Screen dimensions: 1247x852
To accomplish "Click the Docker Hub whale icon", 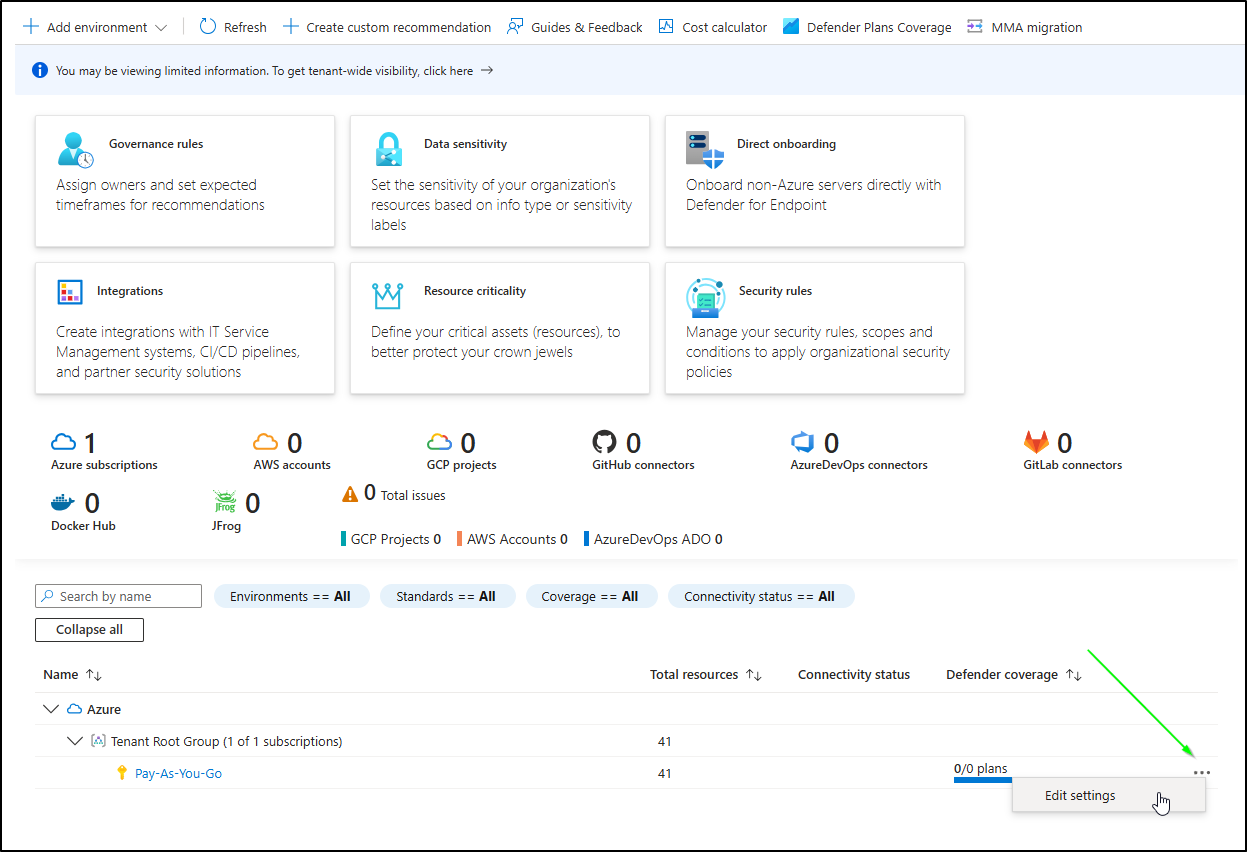I will pos(64,502).
